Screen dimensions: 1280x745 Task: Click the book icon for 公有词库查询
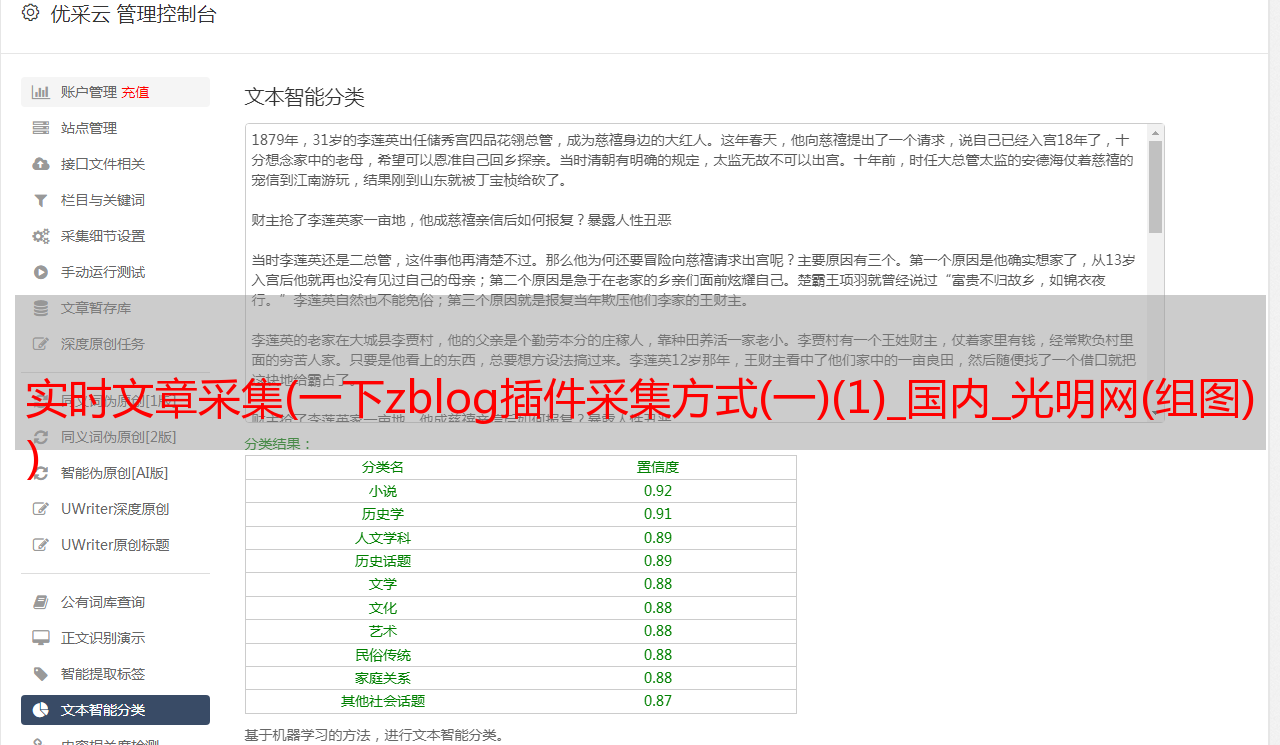(x=40, y=602)
